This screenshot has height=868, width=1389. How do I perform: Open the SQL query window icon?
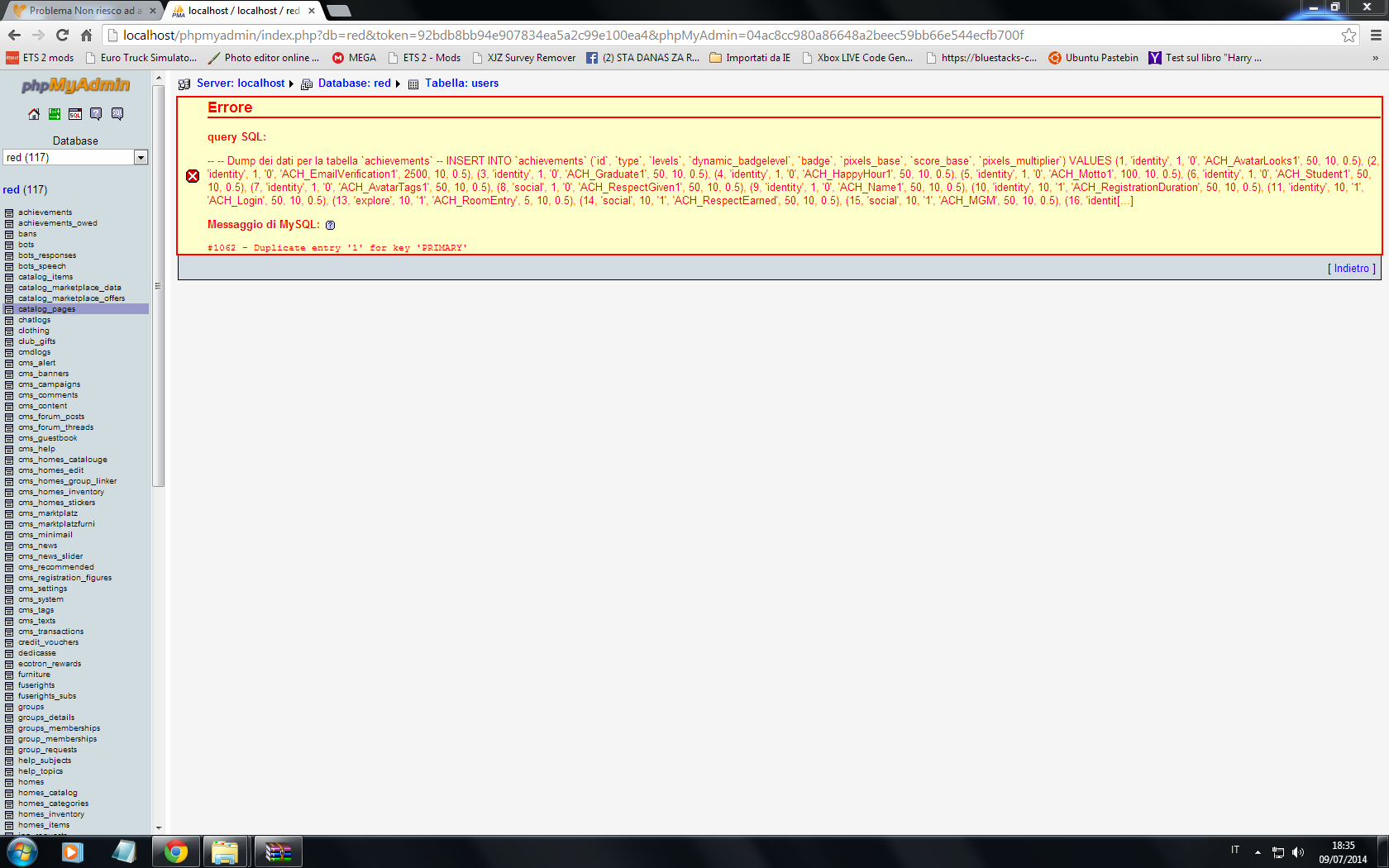click(75, 114)
